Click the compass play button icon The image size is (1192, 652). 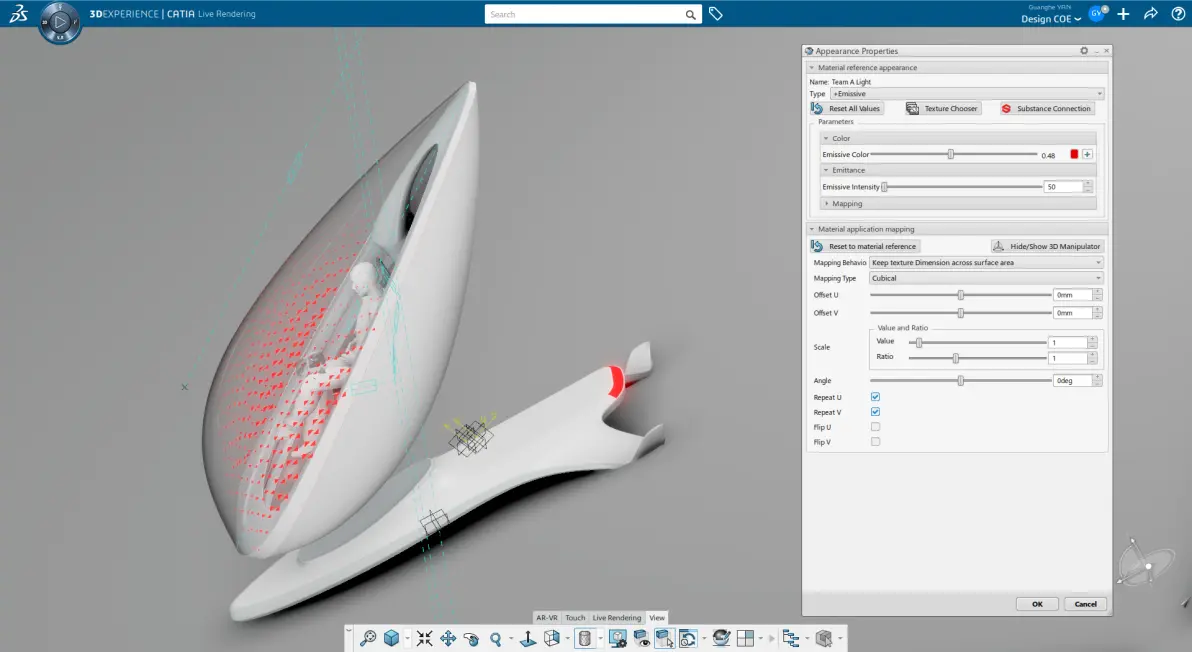[60, 22]
